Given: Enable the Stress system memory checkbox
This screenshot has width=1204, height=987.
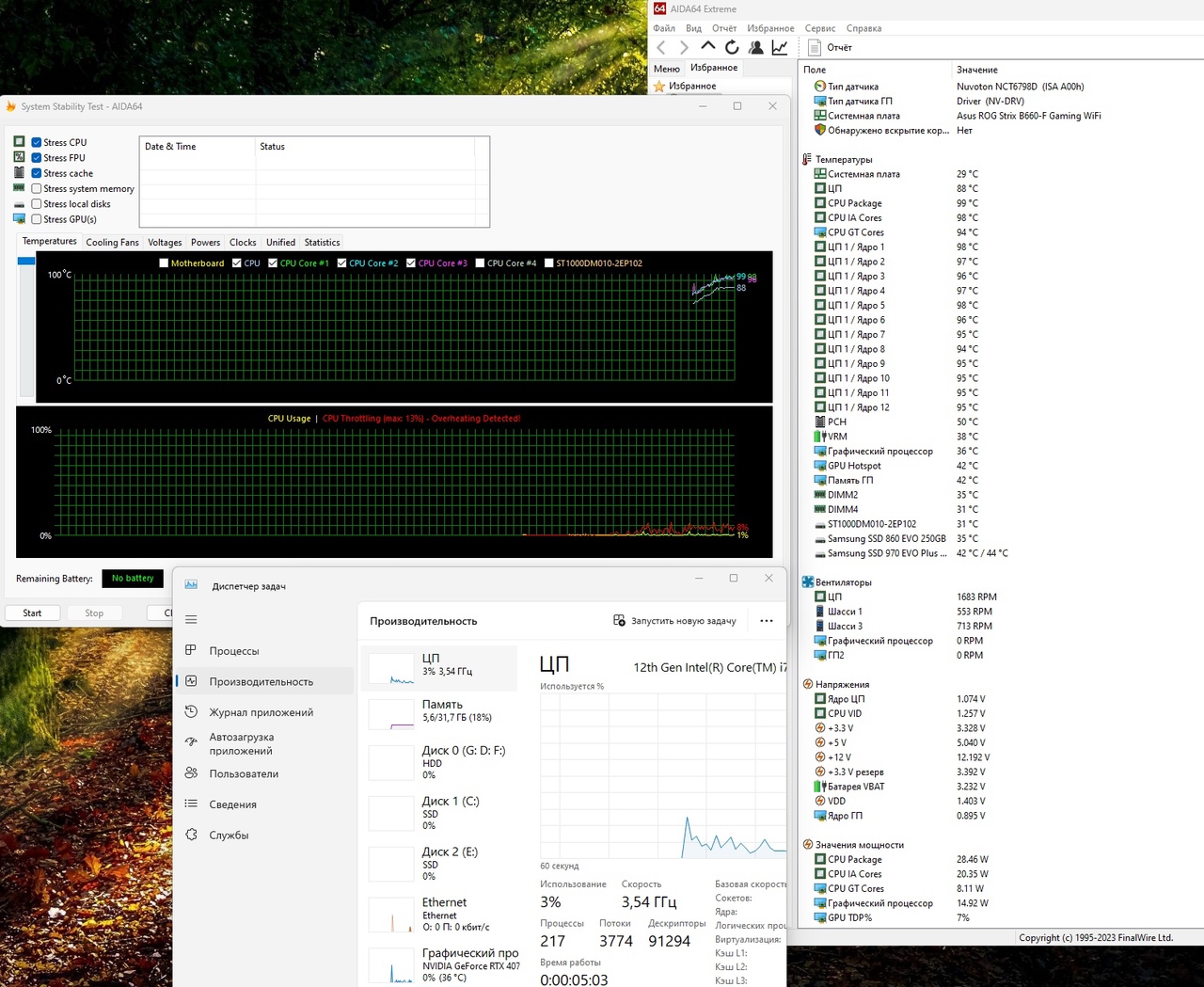Looking at the screenshot, I should coord(37,189).
